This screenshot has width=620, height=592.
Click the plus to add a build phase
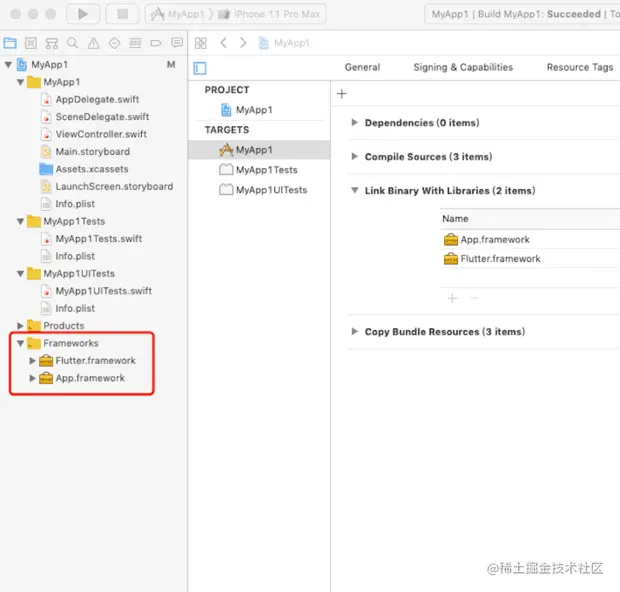(342, 94)
